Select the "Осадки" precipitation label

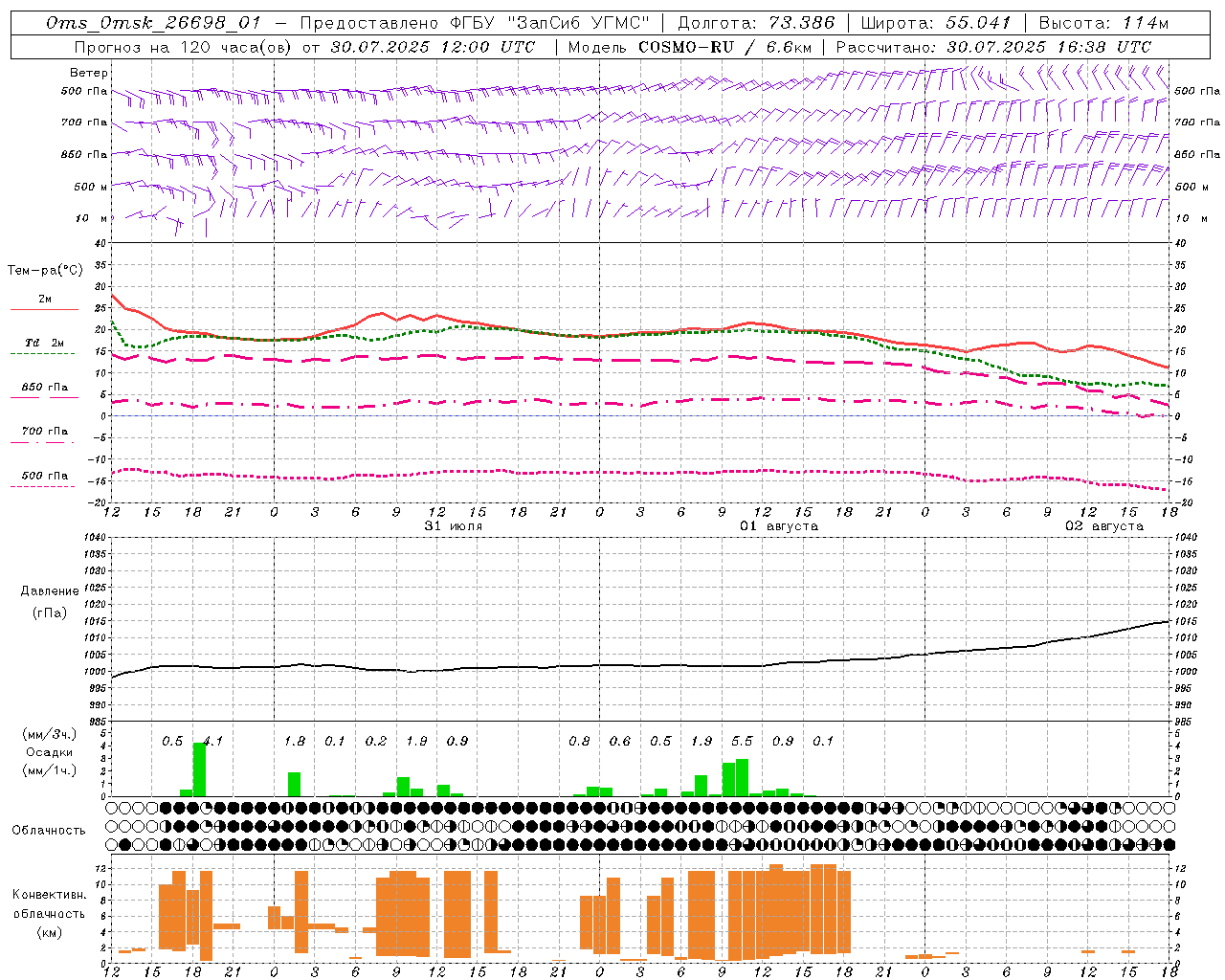(x=49, y=752)
